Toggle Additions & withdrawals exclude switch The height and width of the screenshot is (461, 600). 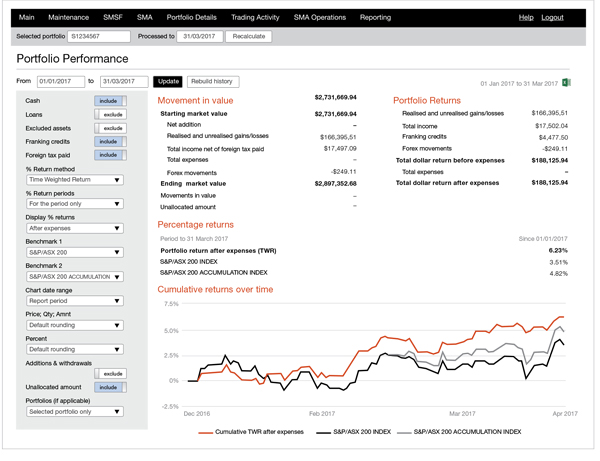(111, 374)
